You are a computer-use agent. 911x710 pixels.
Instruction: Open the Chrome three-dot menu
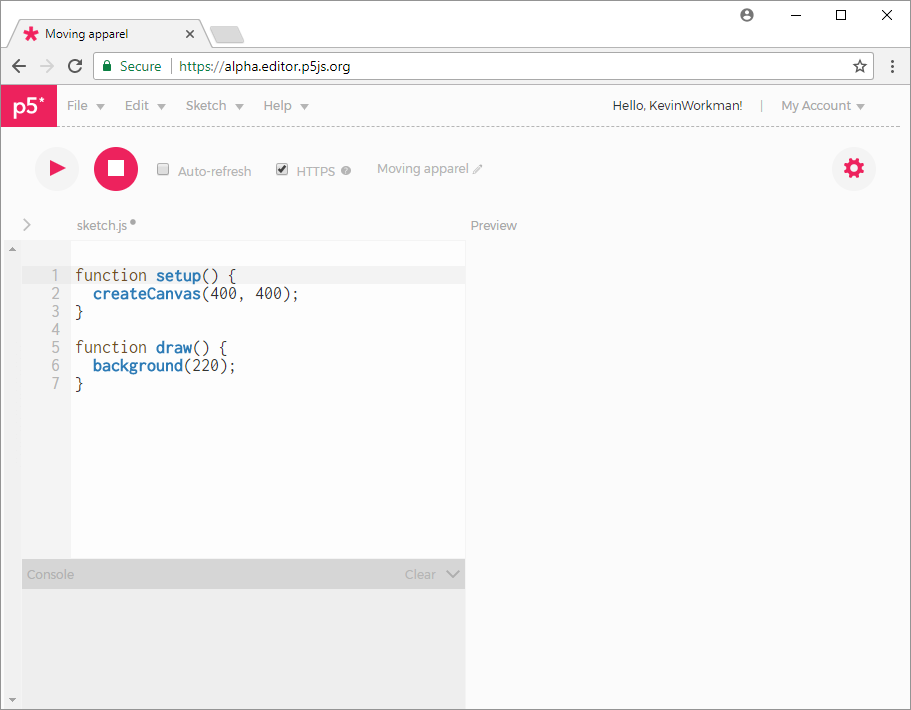(892, 66)
